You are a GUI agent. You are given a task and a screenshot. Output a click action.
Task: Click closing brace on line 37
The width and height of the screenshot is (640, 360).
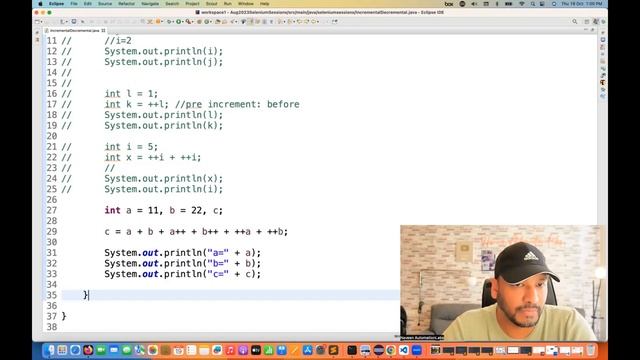click(x=64, y=316)
